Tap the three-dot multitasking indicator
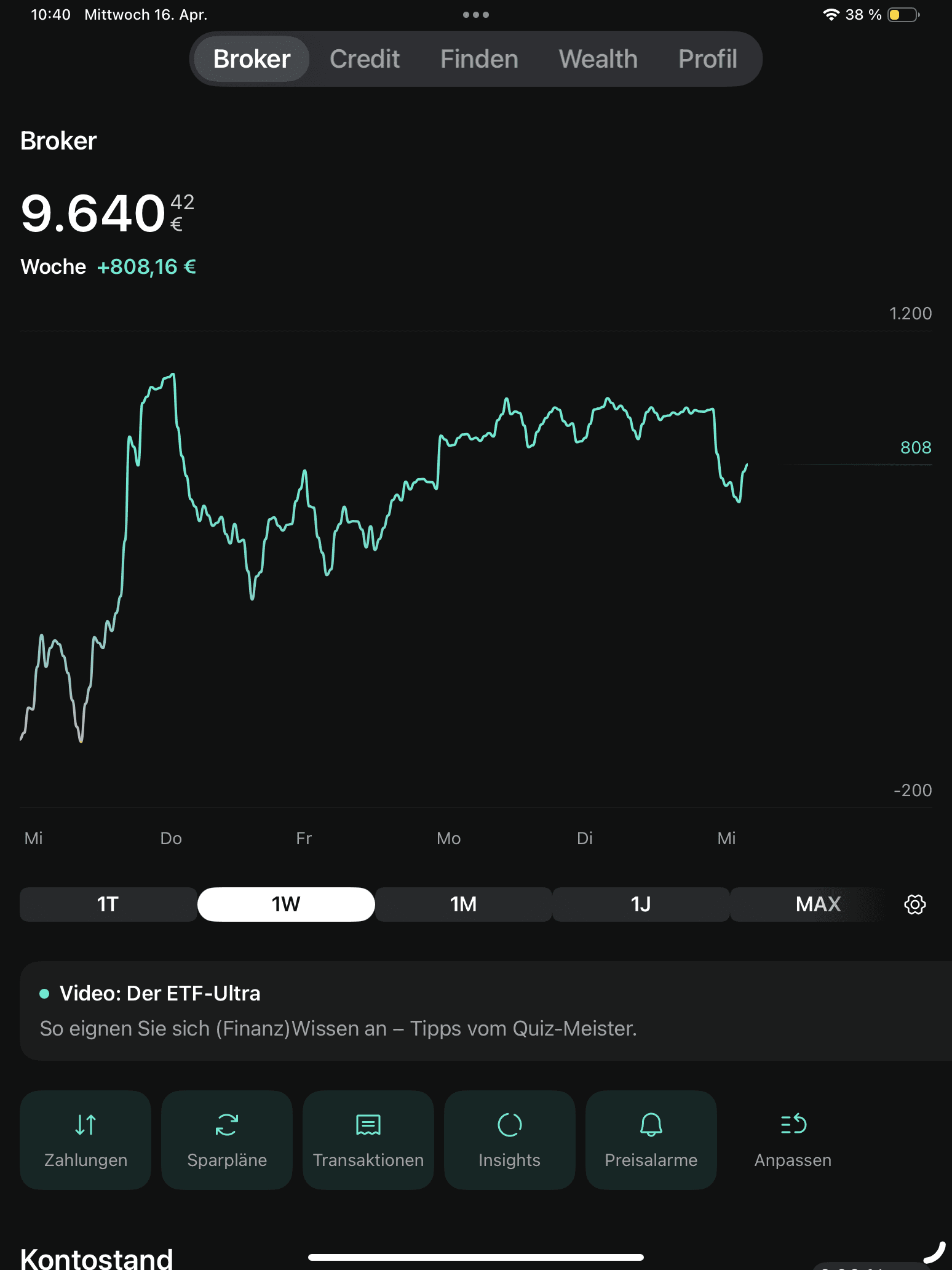 (476, 15)
